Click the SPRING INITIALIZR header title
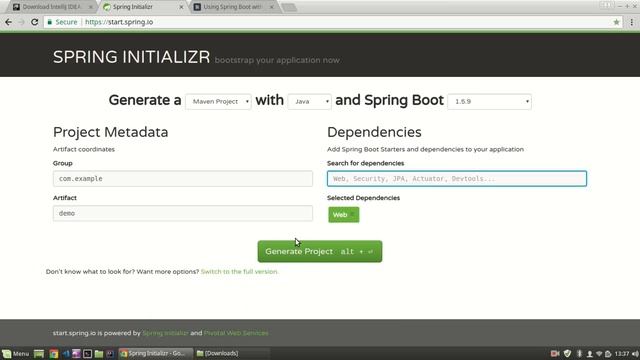 pos(131,57)
